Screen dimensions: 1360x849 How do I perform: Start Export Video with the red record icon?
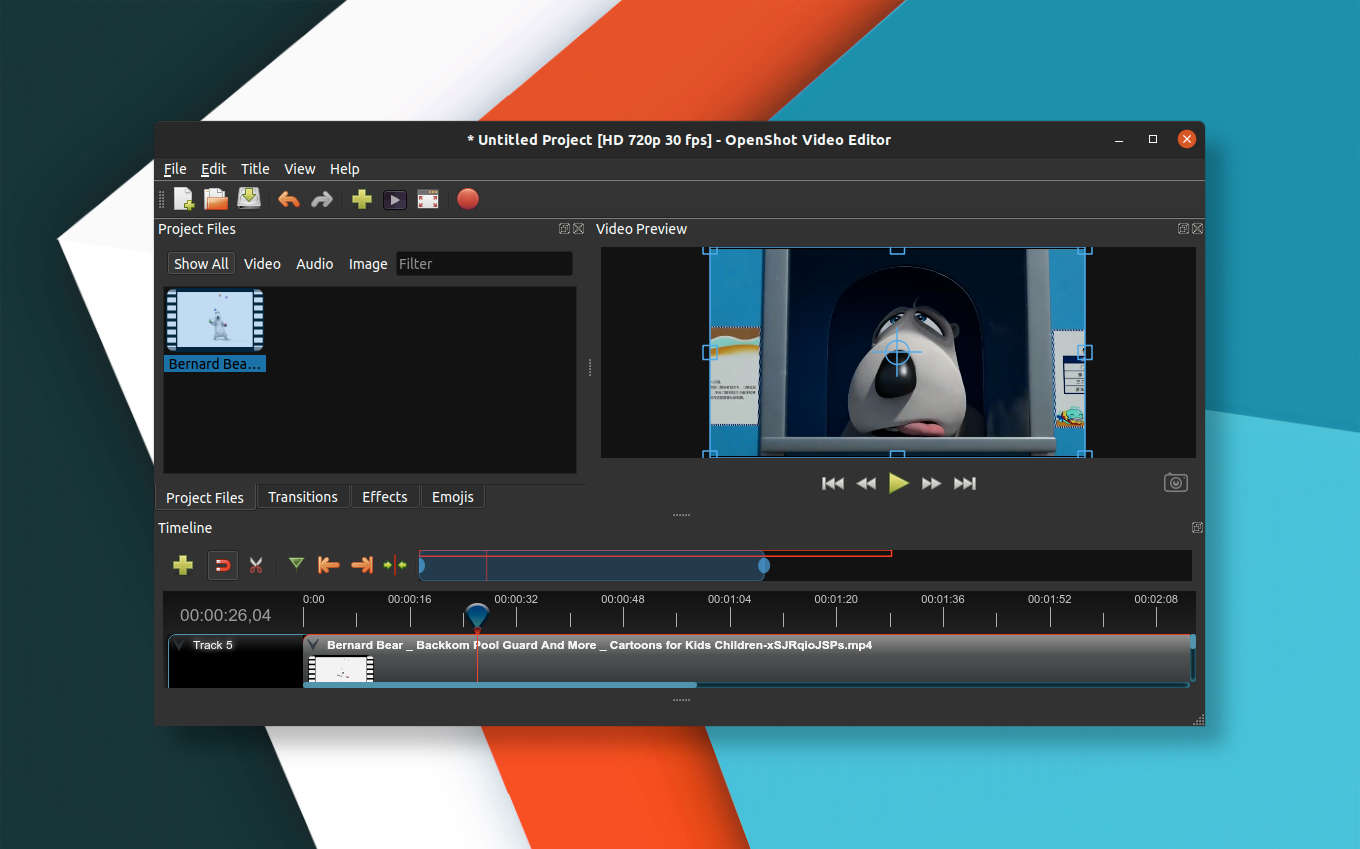[467, 199]
